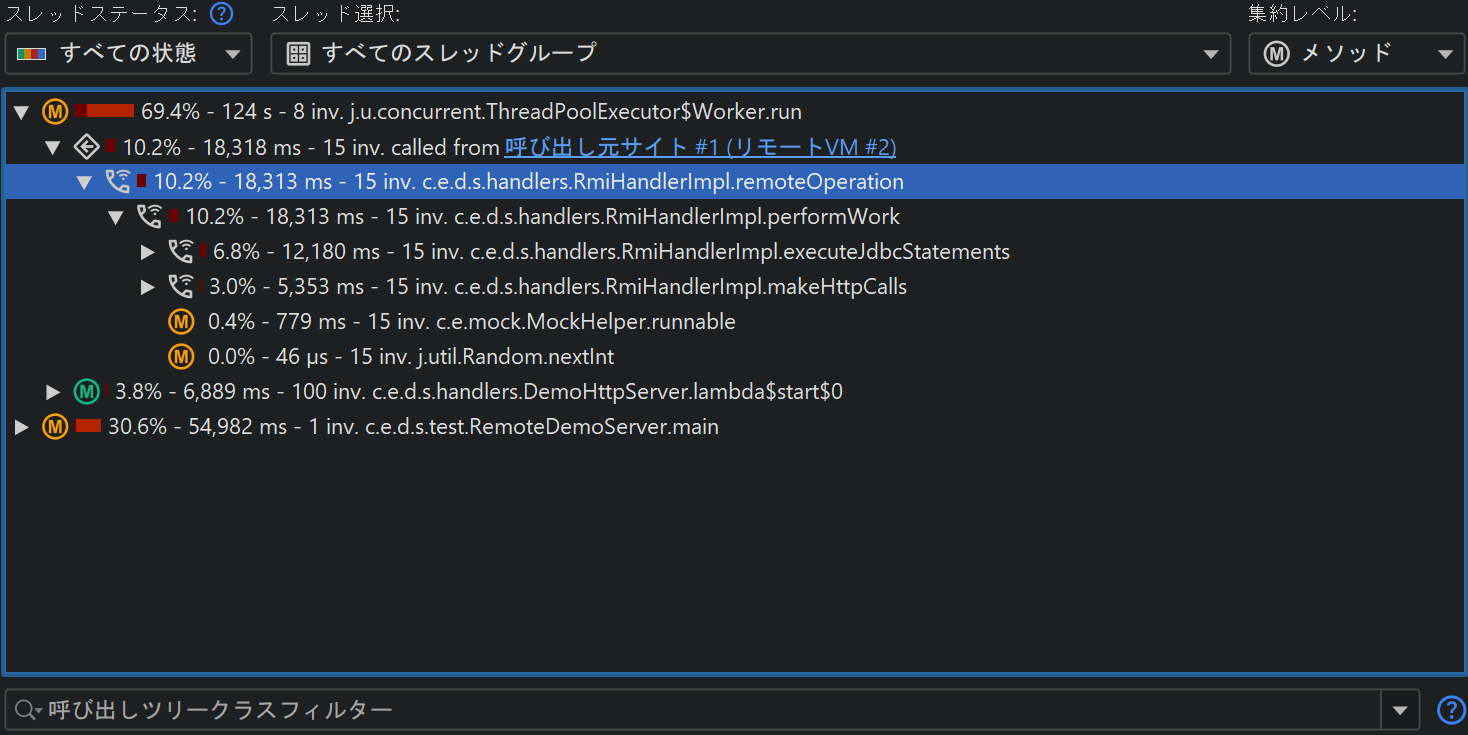Viewport: 1468px width, 735px height.
Task: Open the thread status dropdown すべての状態
Action: 128,53
